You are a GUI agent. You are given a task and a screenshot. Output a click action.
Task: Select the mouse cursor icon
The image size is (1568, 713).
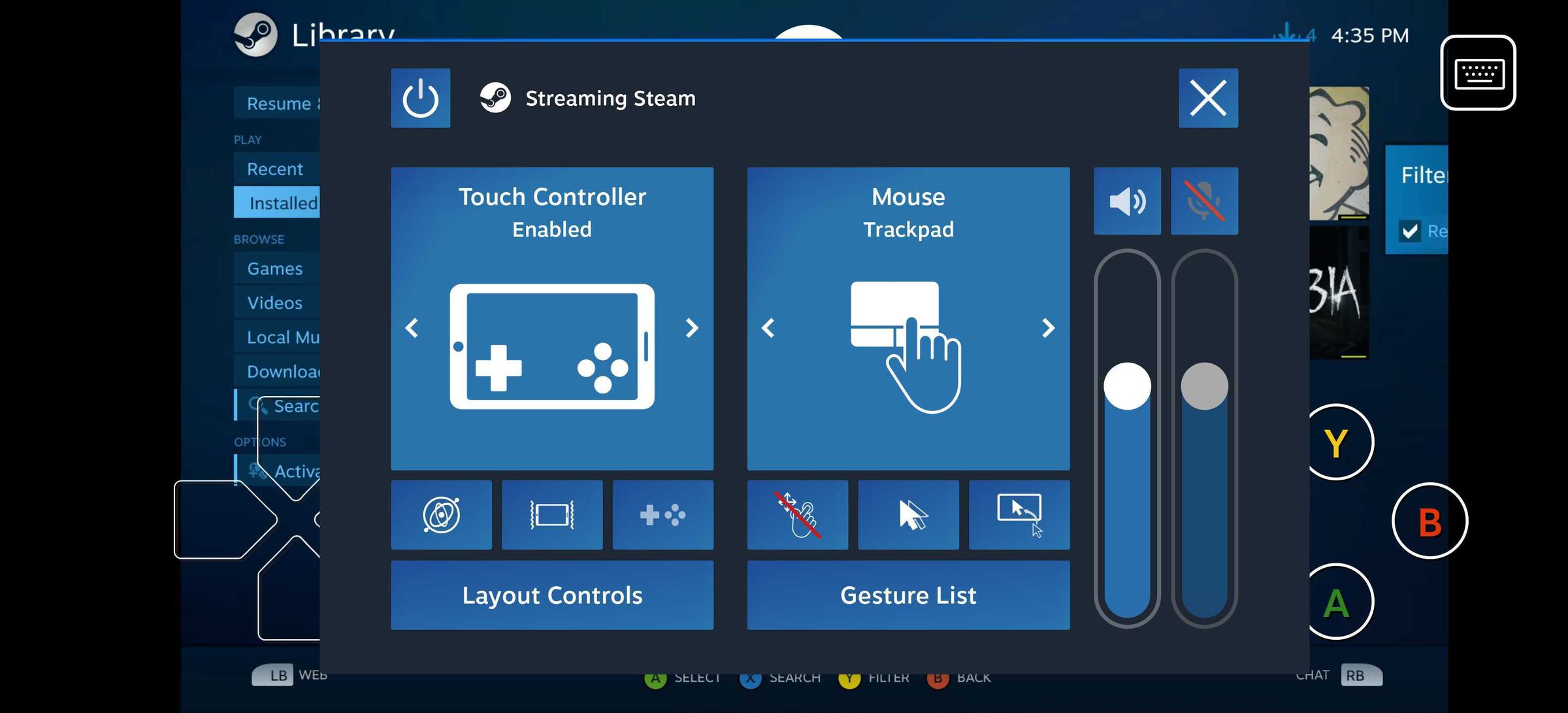(x=908, y=514)
